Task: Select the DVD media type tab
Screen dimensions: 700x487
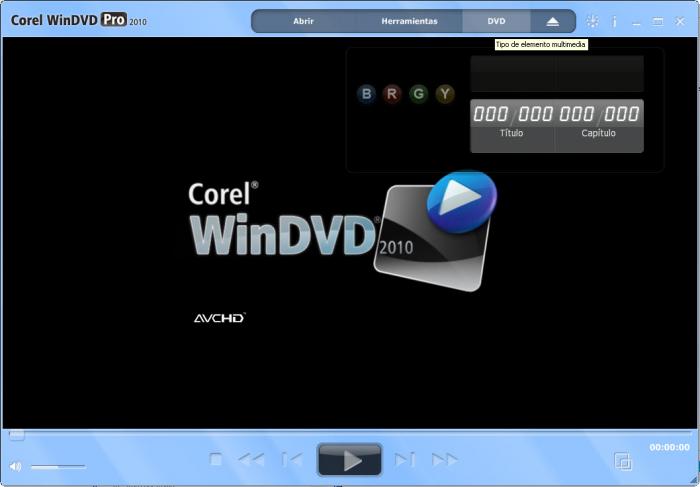Action: (x=496, y=21)
